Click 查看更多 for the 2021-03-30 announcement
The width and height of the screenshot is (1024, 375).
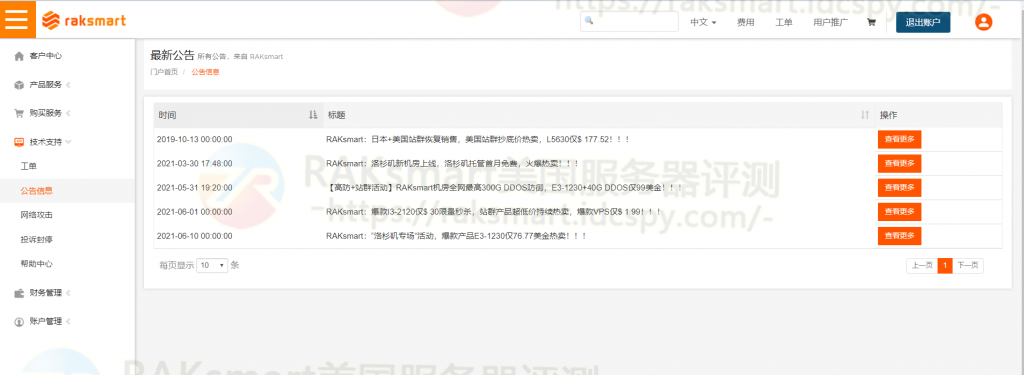tap(899, 163)
